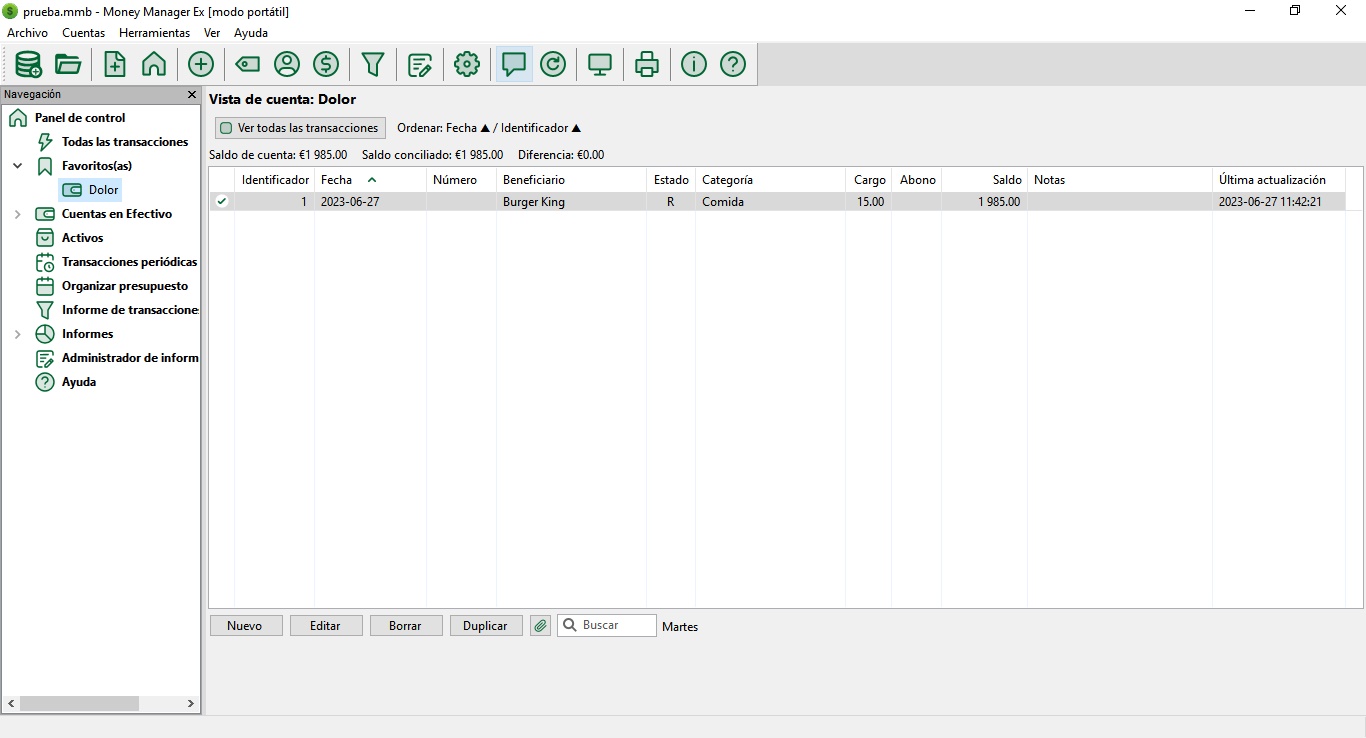Go to the home dashboard icon

(154, 64)
